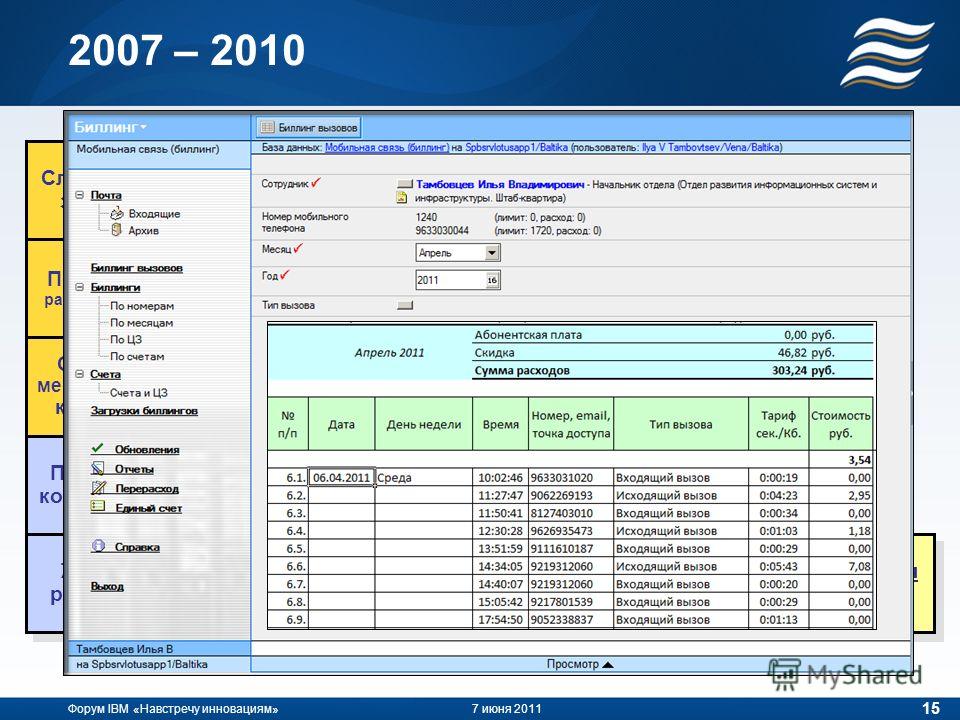Click the document icon under employee picker
This screenshot has height=720, width=960.
pos(402,198)
